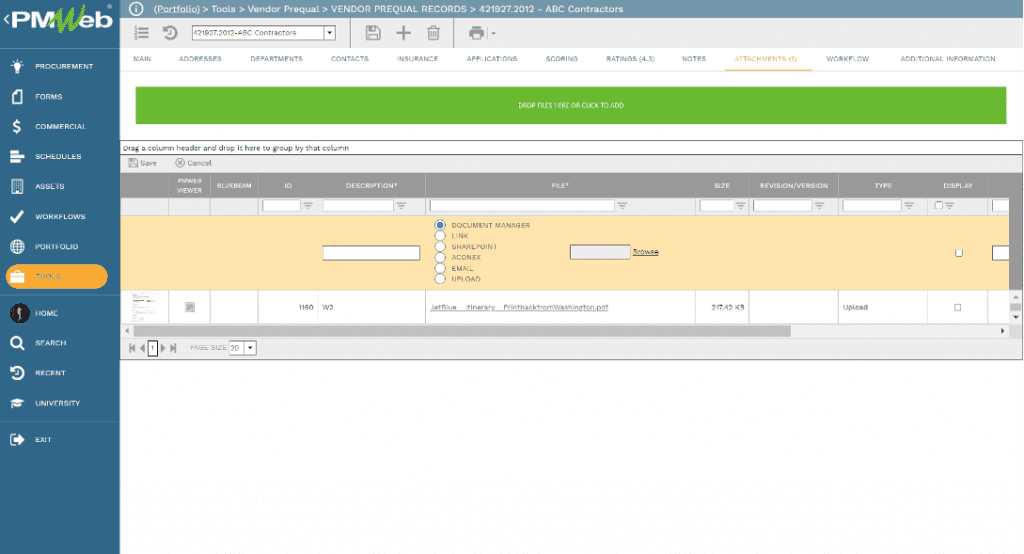The width and height of the screenshot is (1024, 554).
Task: Open the Workflows module
Action: point(59,217)
